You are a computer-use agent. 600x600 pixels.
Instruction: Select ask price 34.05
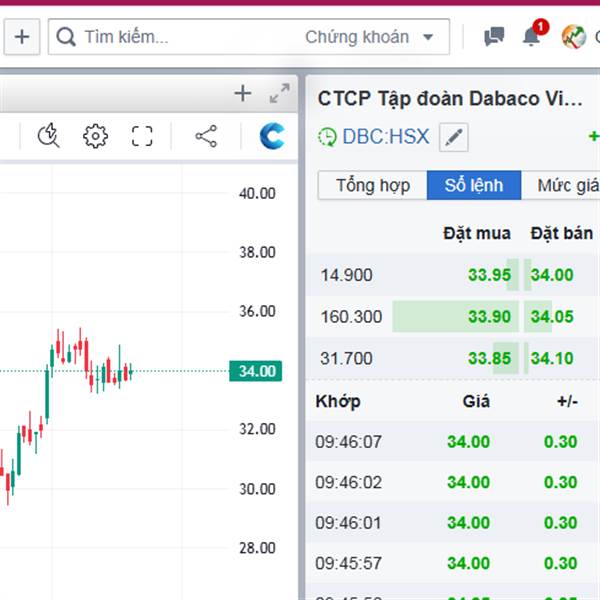(x=552, y=316)
